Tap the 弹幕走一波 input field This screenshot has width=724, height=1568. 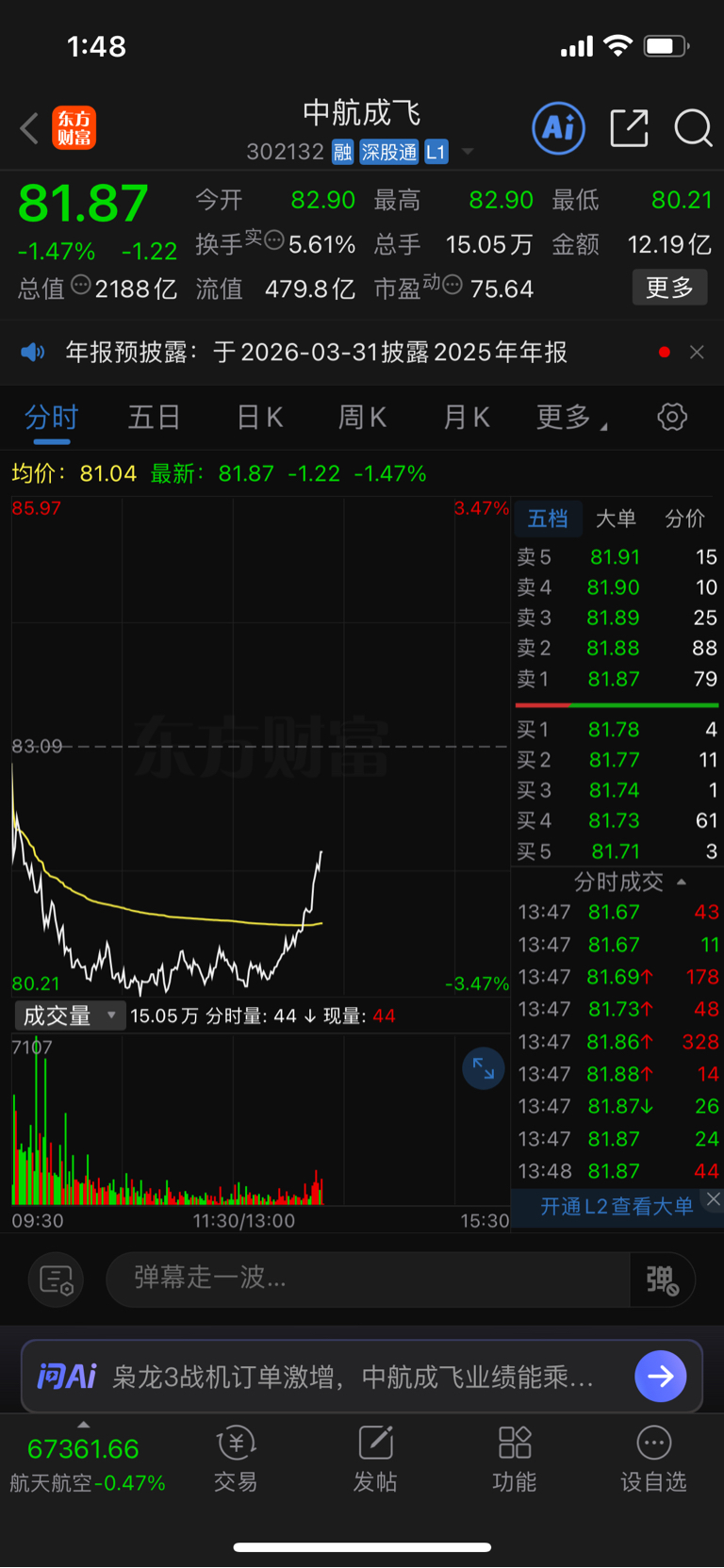[x=368, y=1279]
